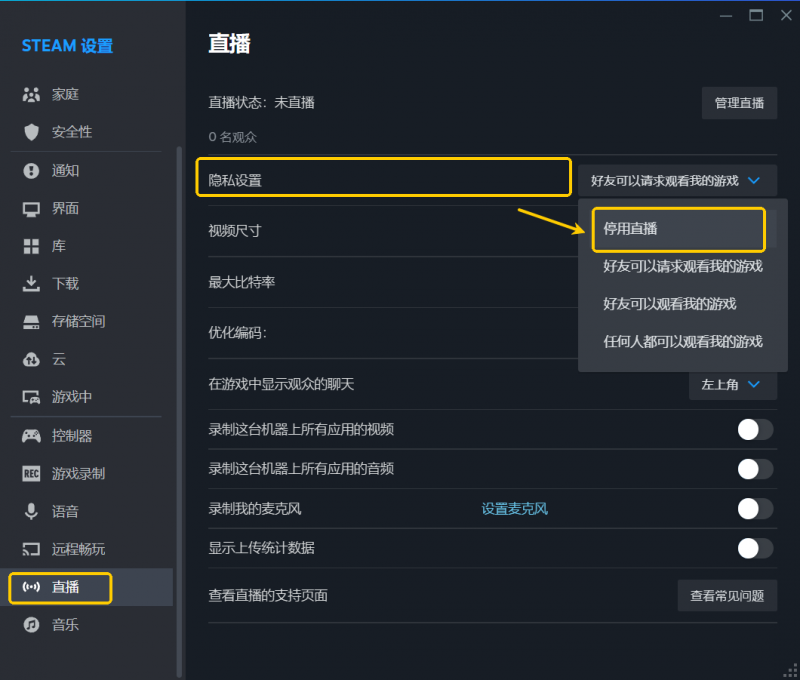Switch to the 通知 settings tab
Viewport: 800px width, 680px height.
[87, 170]
